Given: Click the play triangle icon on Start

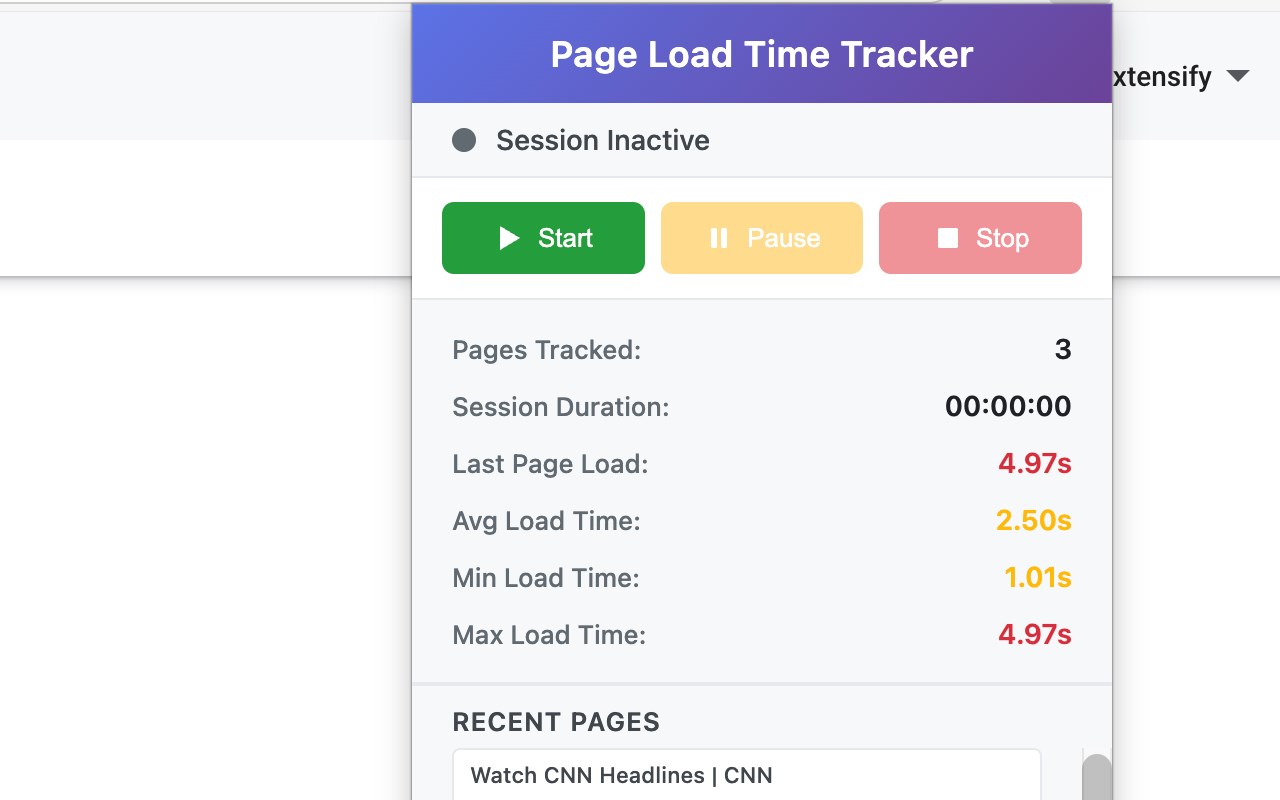Looking at the screenshot, I should tap(509, 238).
